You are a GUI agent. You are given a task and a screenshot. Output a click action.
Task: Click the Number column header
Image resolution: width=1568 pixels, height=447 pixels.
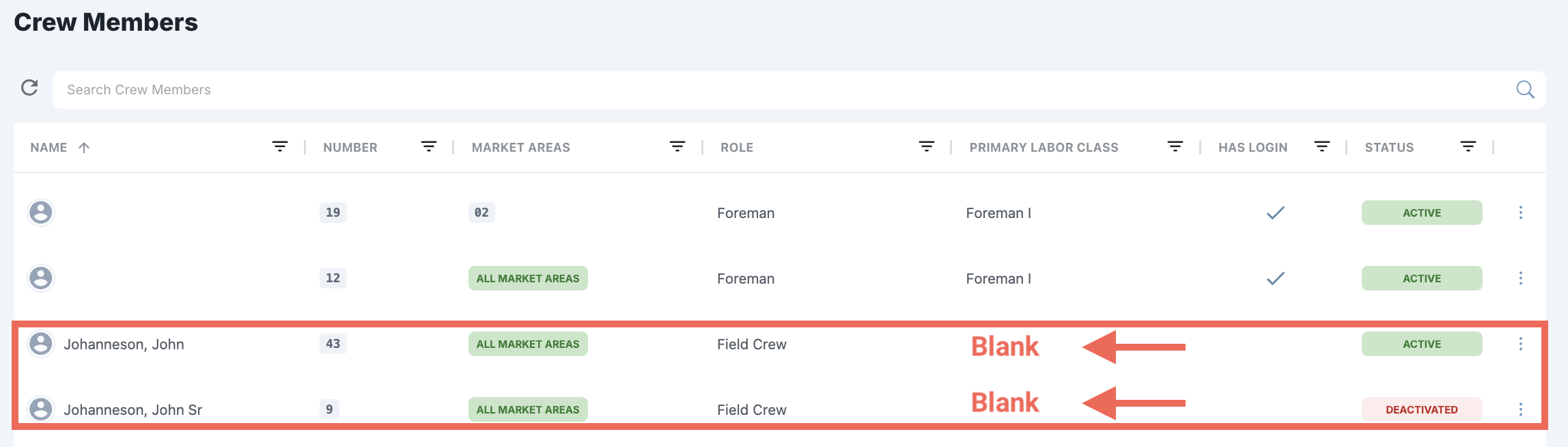coord(350,147)
